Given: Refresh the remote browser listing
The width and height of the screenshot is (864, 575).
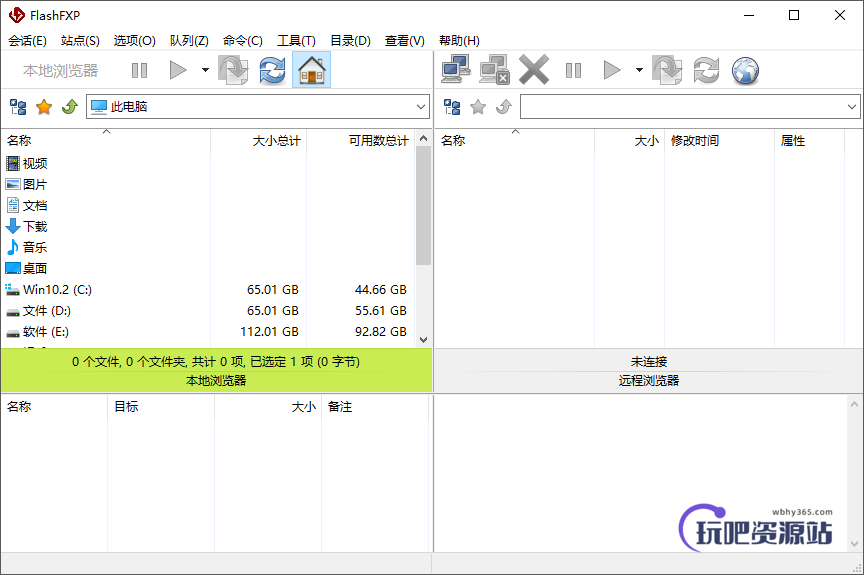Looking at the screenshot, I should tap(706, 70).
